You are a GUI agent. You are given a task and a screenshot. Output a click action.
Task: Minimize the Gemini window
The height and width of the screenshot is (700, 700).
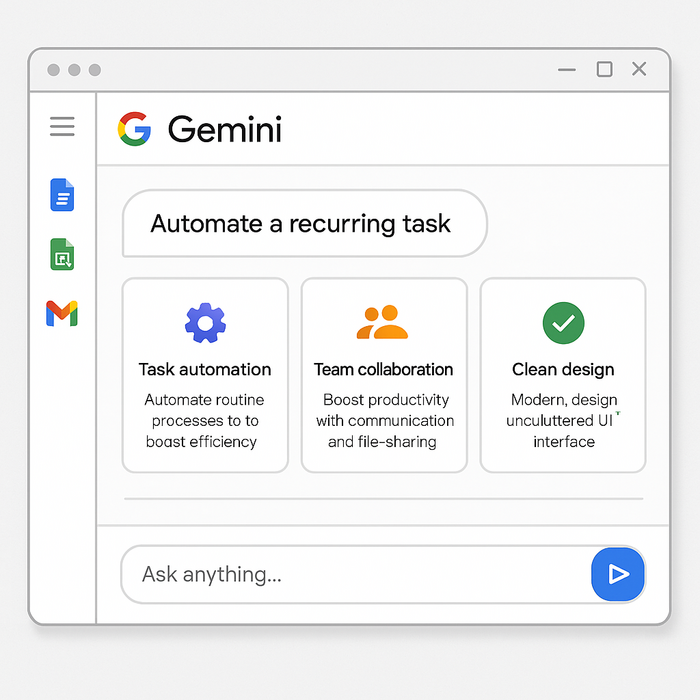click(567, 70)
